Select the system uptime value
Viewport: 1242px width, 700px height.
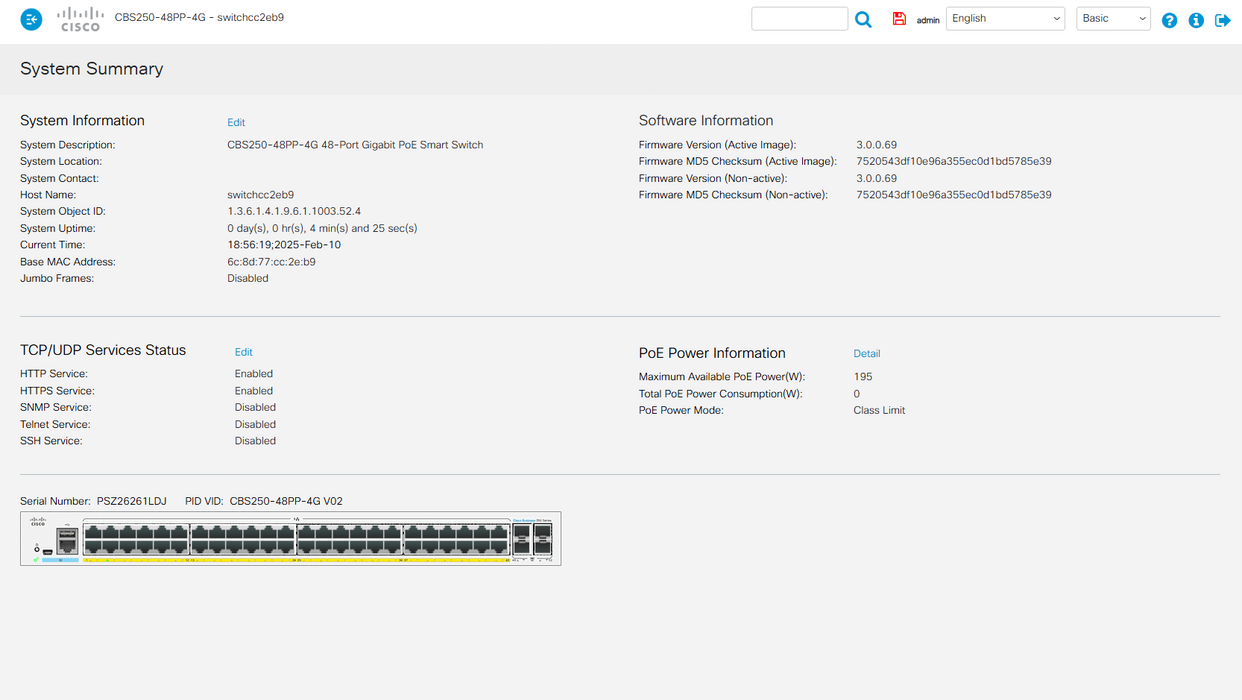[322, 229]
